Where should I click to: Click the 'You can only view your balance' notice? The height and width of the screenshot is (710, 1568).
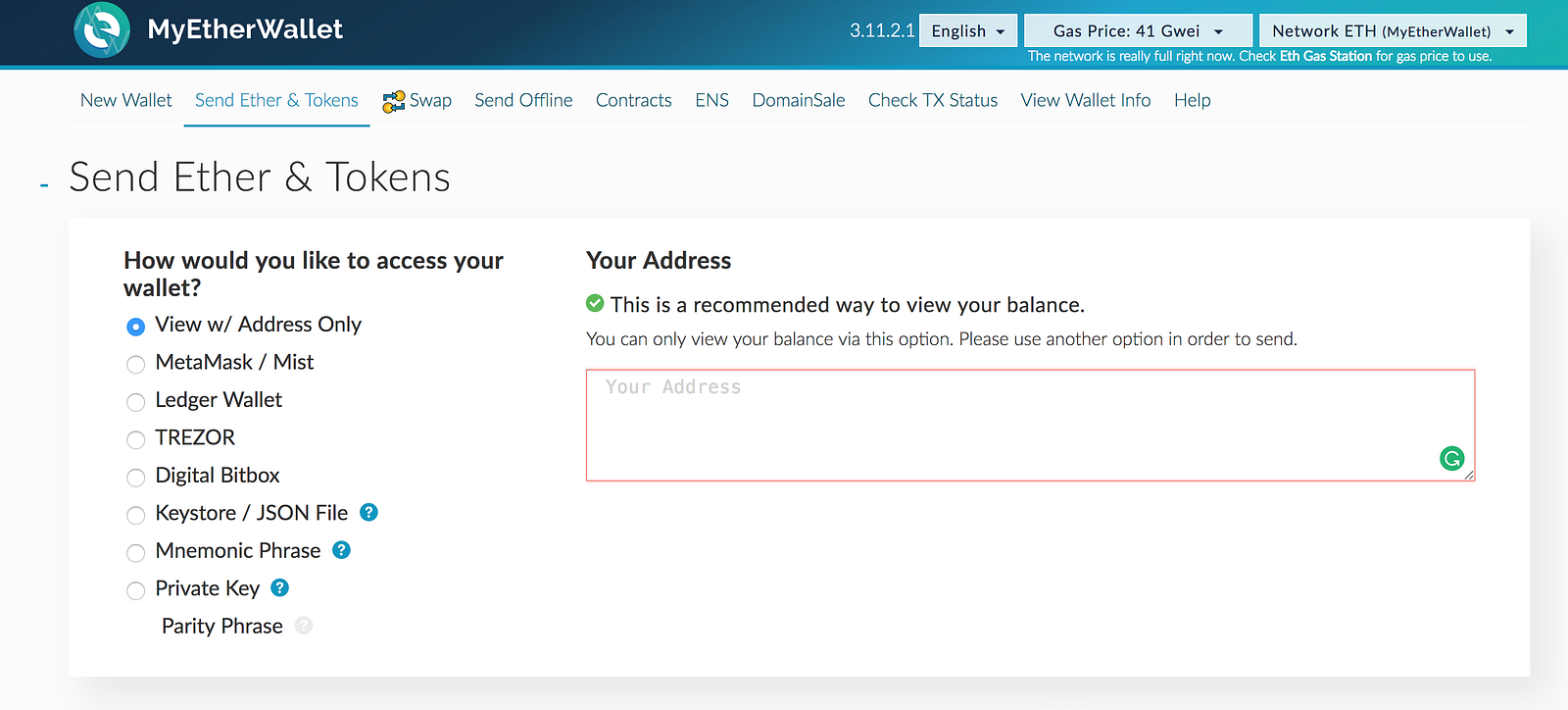click(x=942, y=339)
